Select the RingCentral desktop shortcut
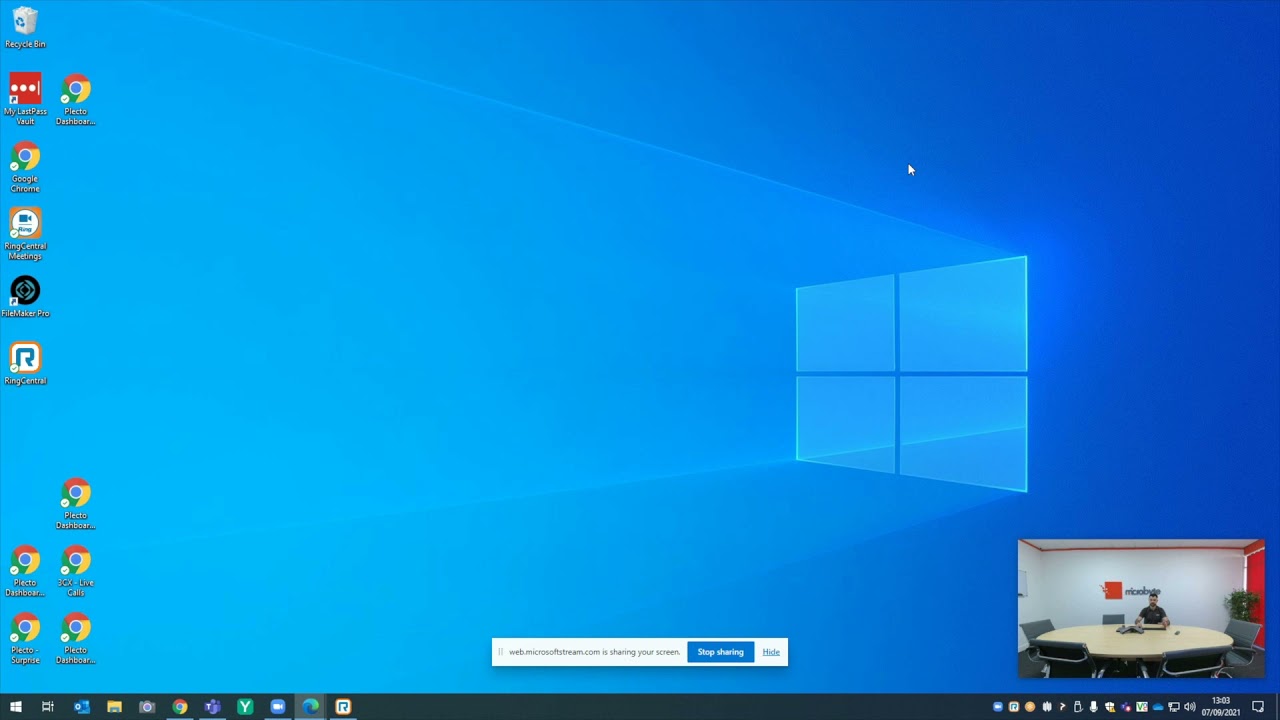Viewport: 1280px width, 720px height. 25,364
